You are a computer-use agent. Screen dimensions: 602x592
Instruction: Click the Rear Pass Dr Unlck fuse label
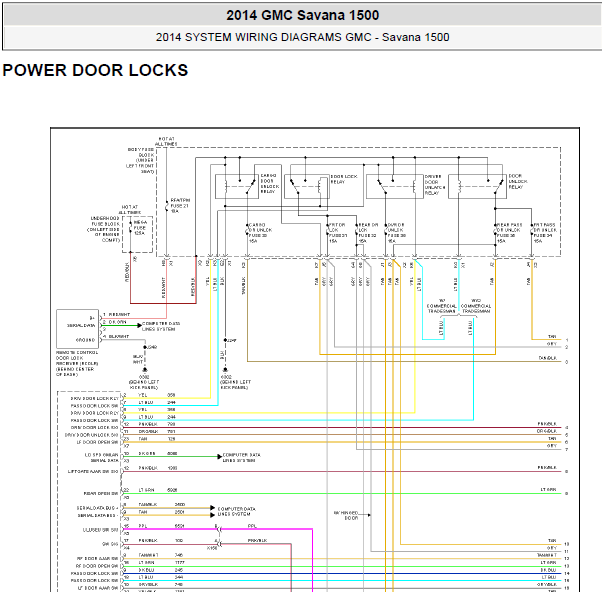click(x=509, y=233)
